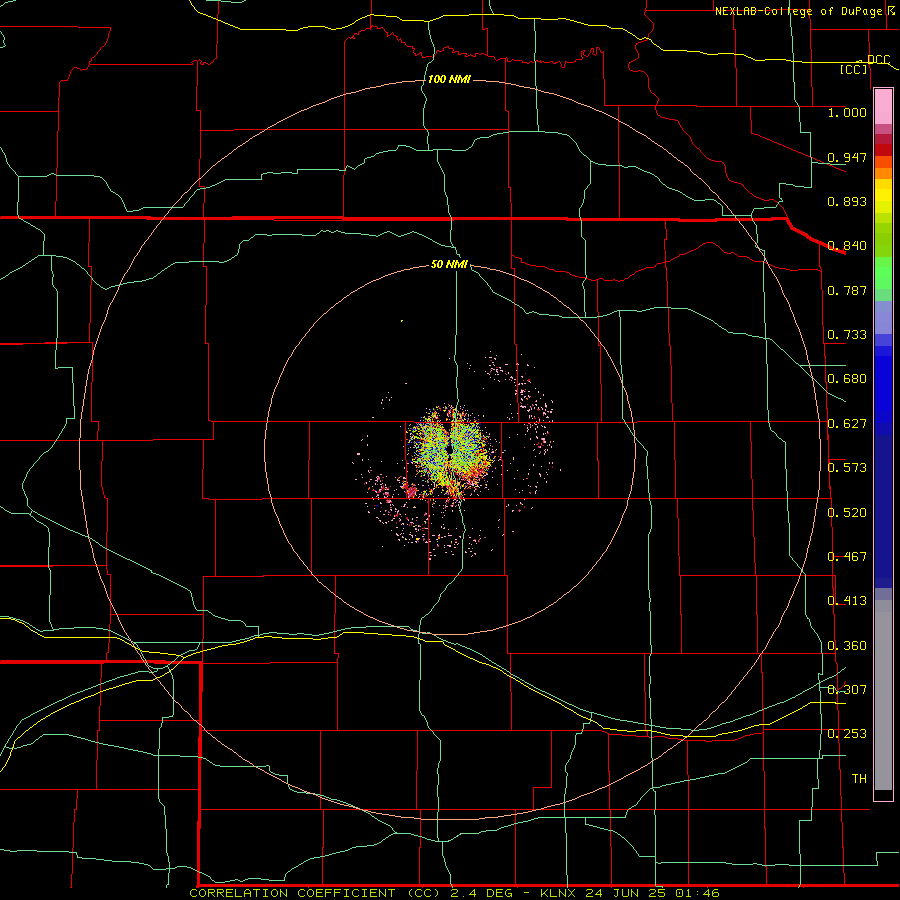
Task: Click the 100 NMI range ring label
Action: (x=449, y=79)
